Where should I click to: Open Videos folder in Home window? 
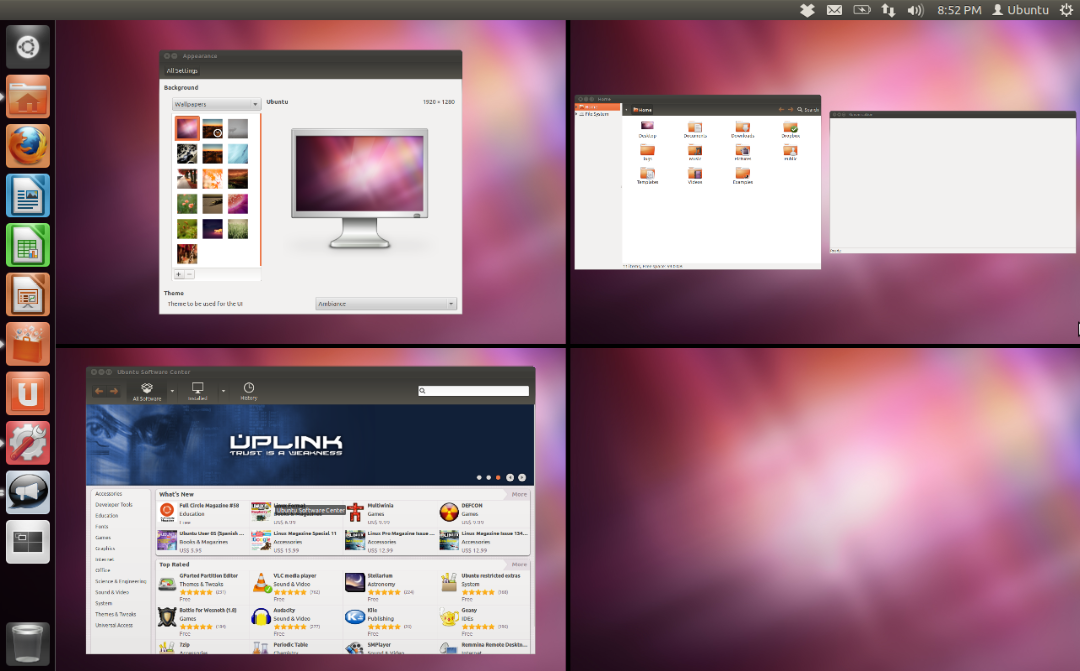click(x=695, y=175)
